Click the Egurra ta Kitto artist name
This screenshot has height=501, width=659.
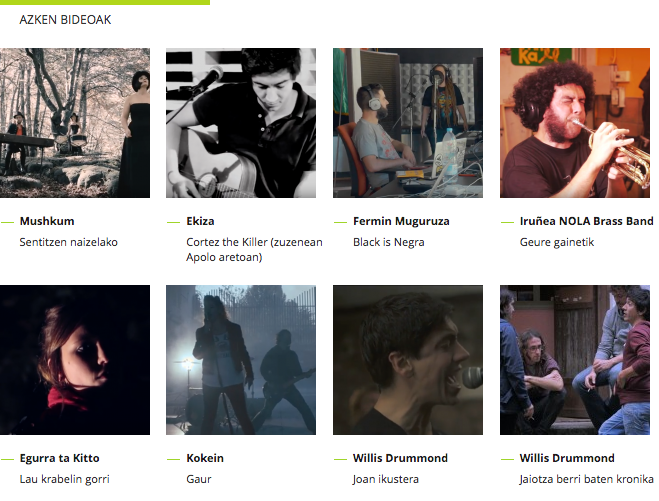pos(59,458)
